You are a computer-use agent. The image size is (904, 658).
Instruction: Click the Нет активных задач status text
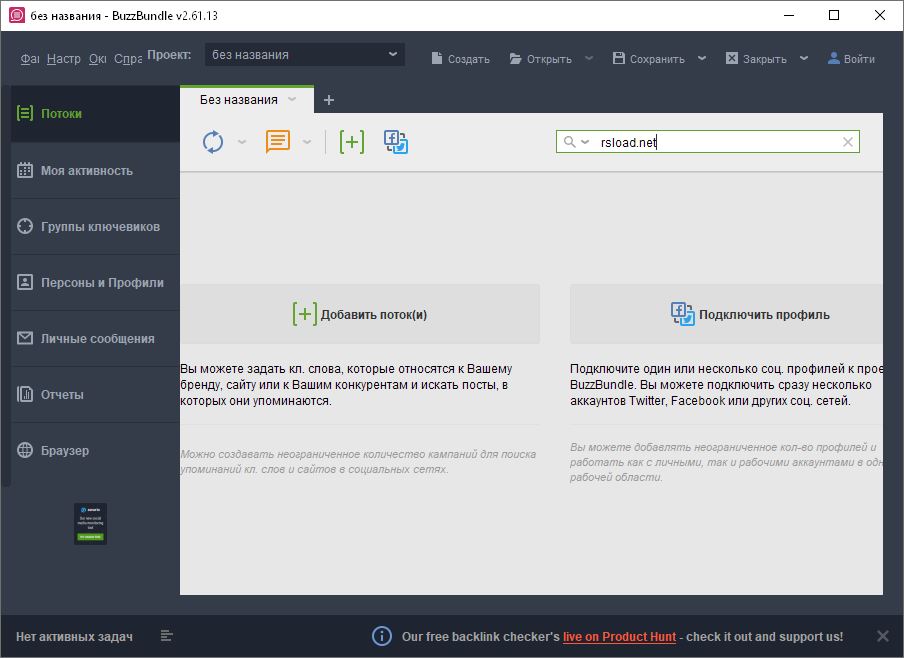coord(74,637)
